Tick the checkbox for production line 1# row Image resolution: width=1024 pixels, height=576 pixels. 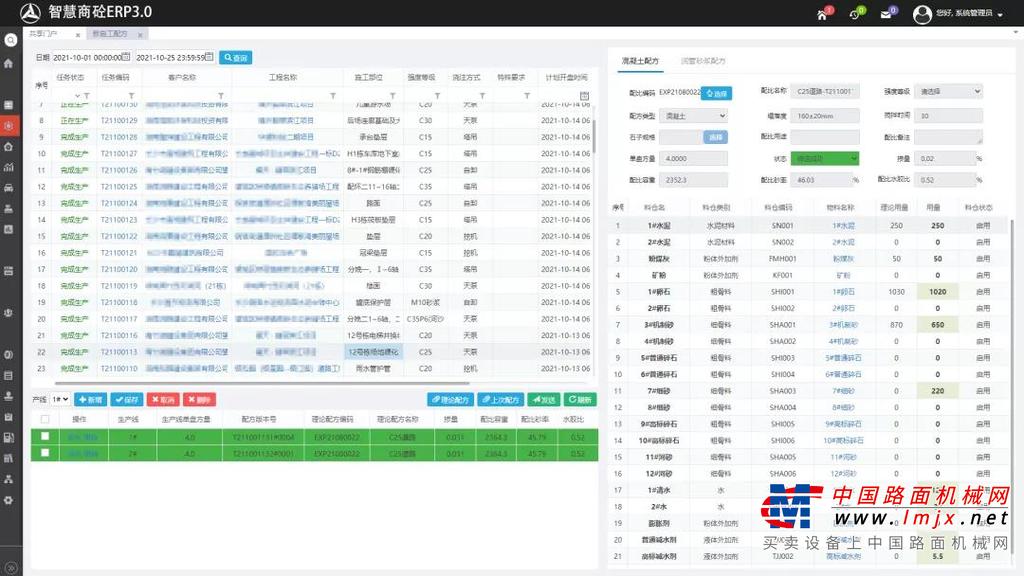(x=45, y=436)
